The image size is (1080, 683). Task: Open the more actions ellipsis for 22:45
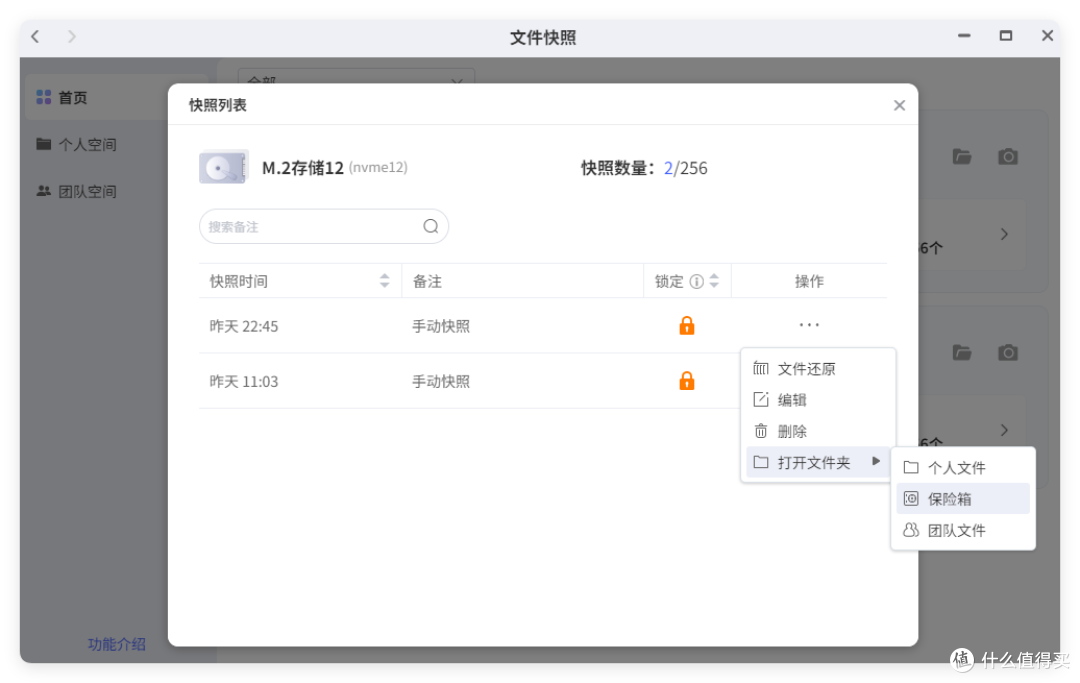[809, 324]
